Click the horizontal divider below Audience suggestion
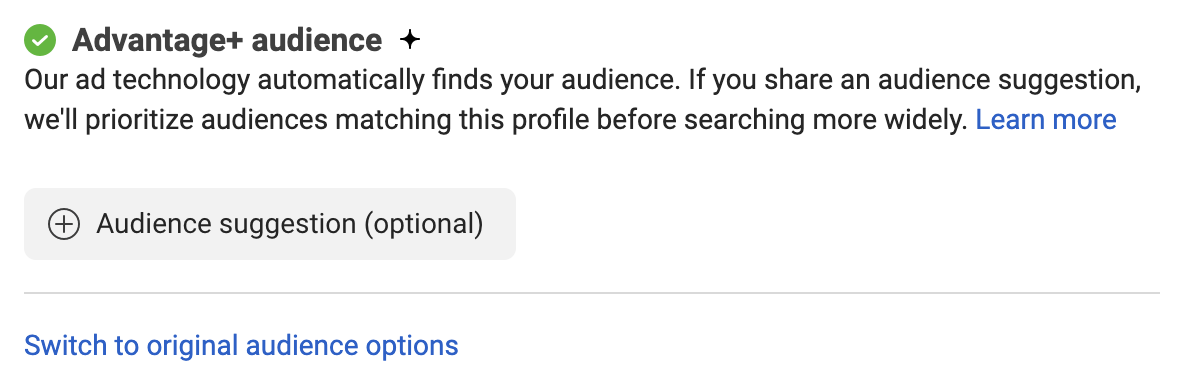Image resolution: width=1188 pixels, height=382 pixels. [x=592, y=293]
